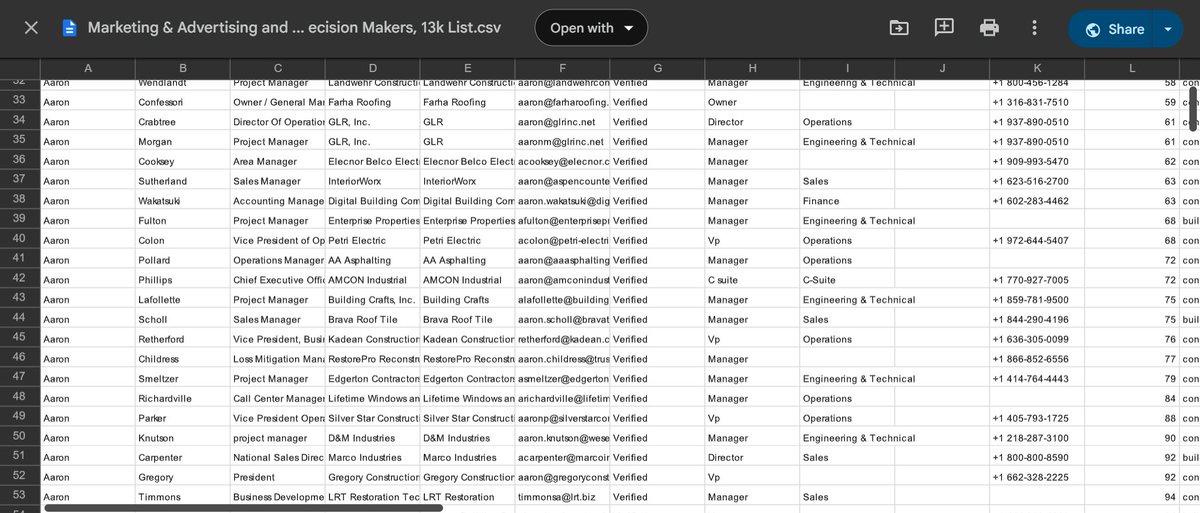
Task: Open the three-dot more actions menu
Action: pyautogui.click(x=1034, y=28)
